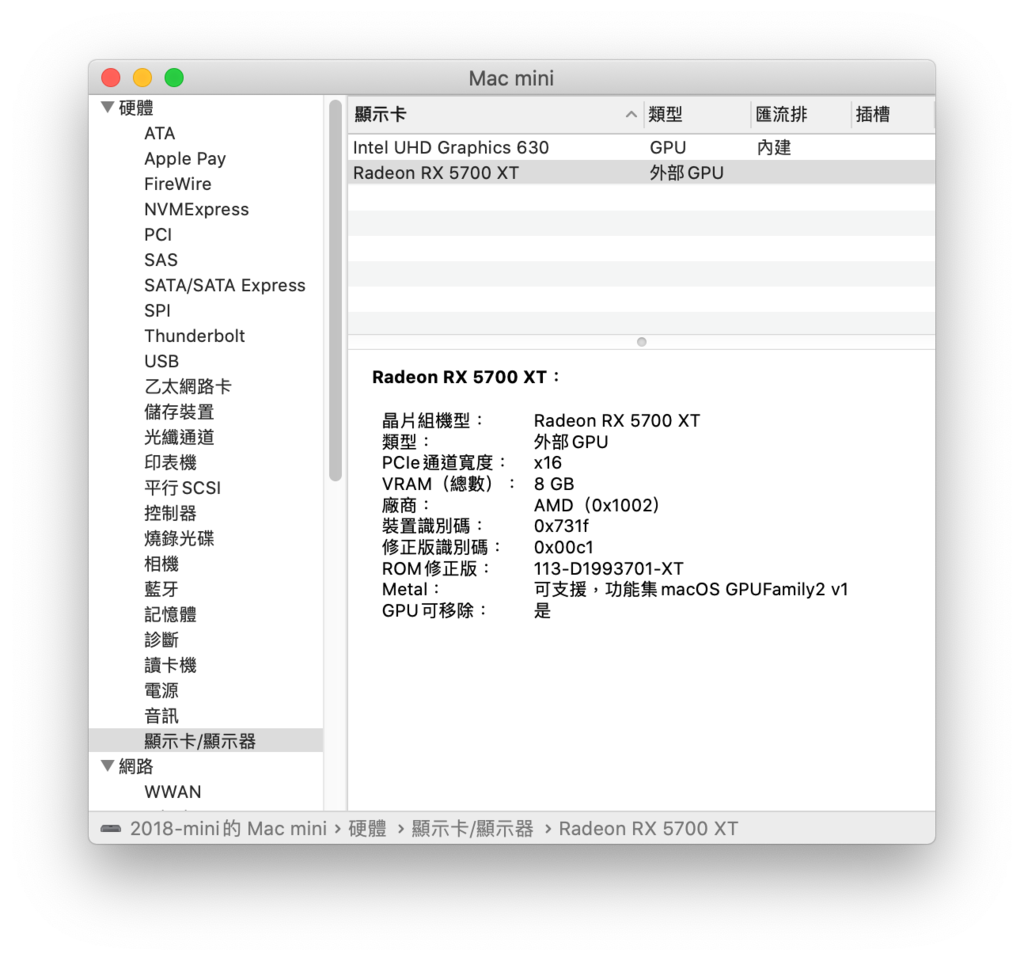The height and width of the screenshot is (961, 1024).
Task: Click 顯示卡/顯示器 in the path bar
Action: [472, 828]
